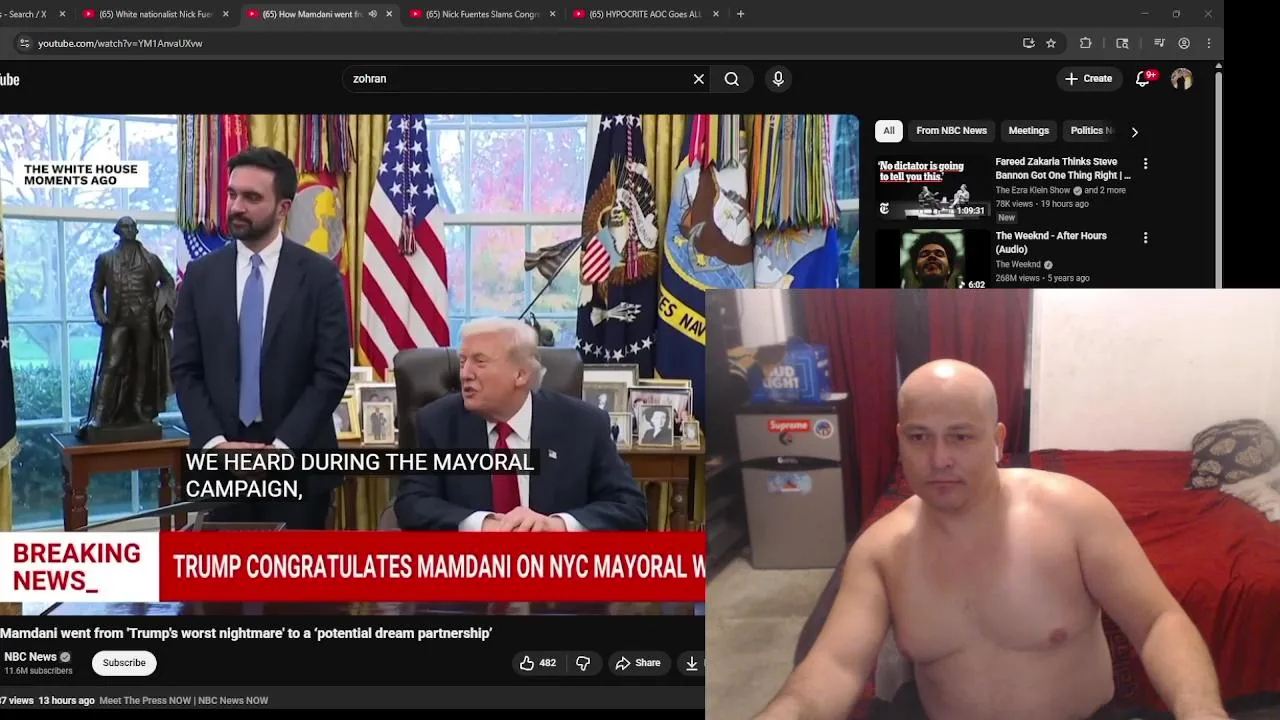Select the 'From NBC News' filter chip
Viewport: 1280px width, 720px height.
click(951, 131)
